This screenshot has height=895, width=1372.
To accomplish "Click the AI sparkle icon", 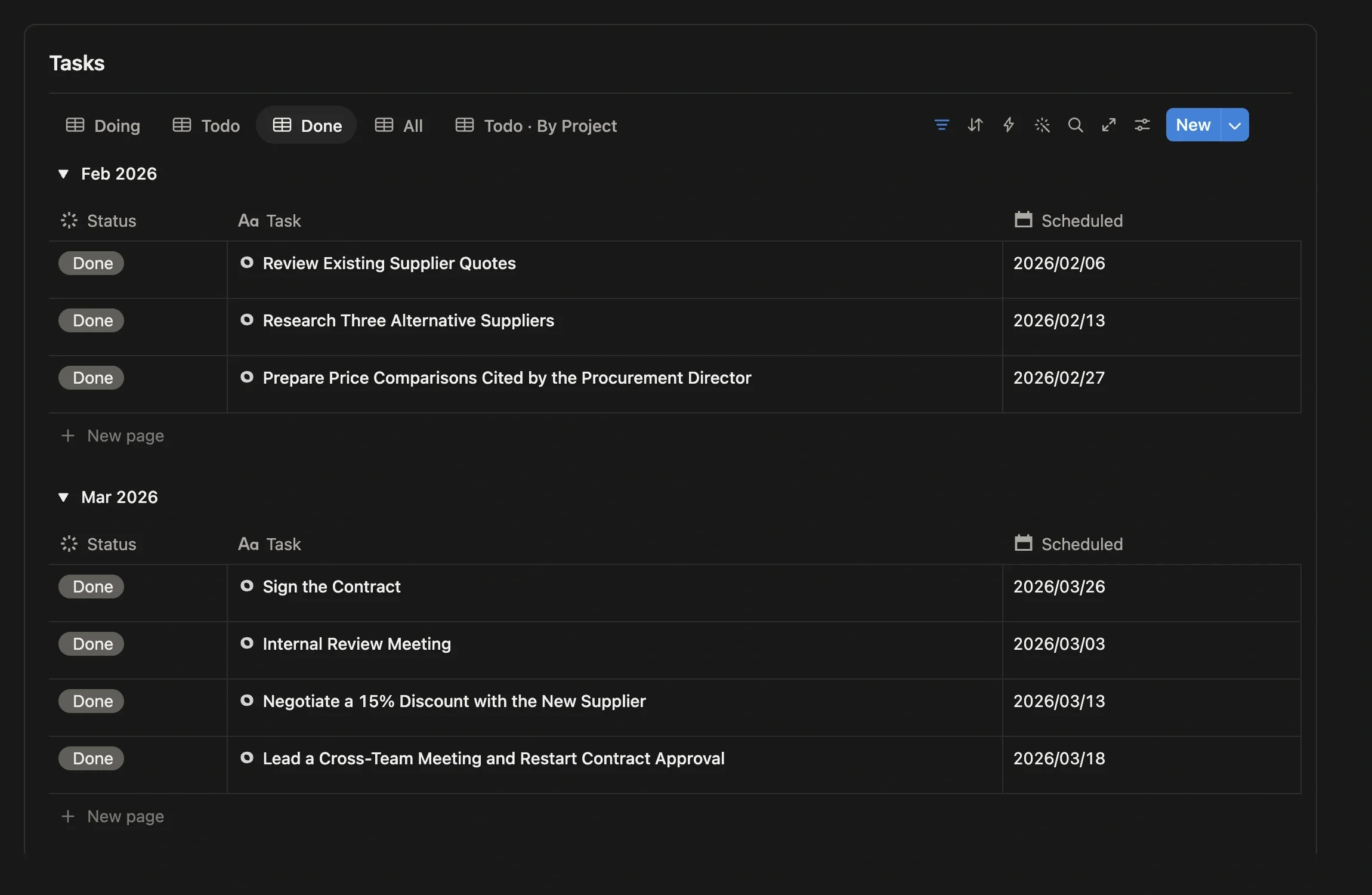I will tap(1042, 125).
